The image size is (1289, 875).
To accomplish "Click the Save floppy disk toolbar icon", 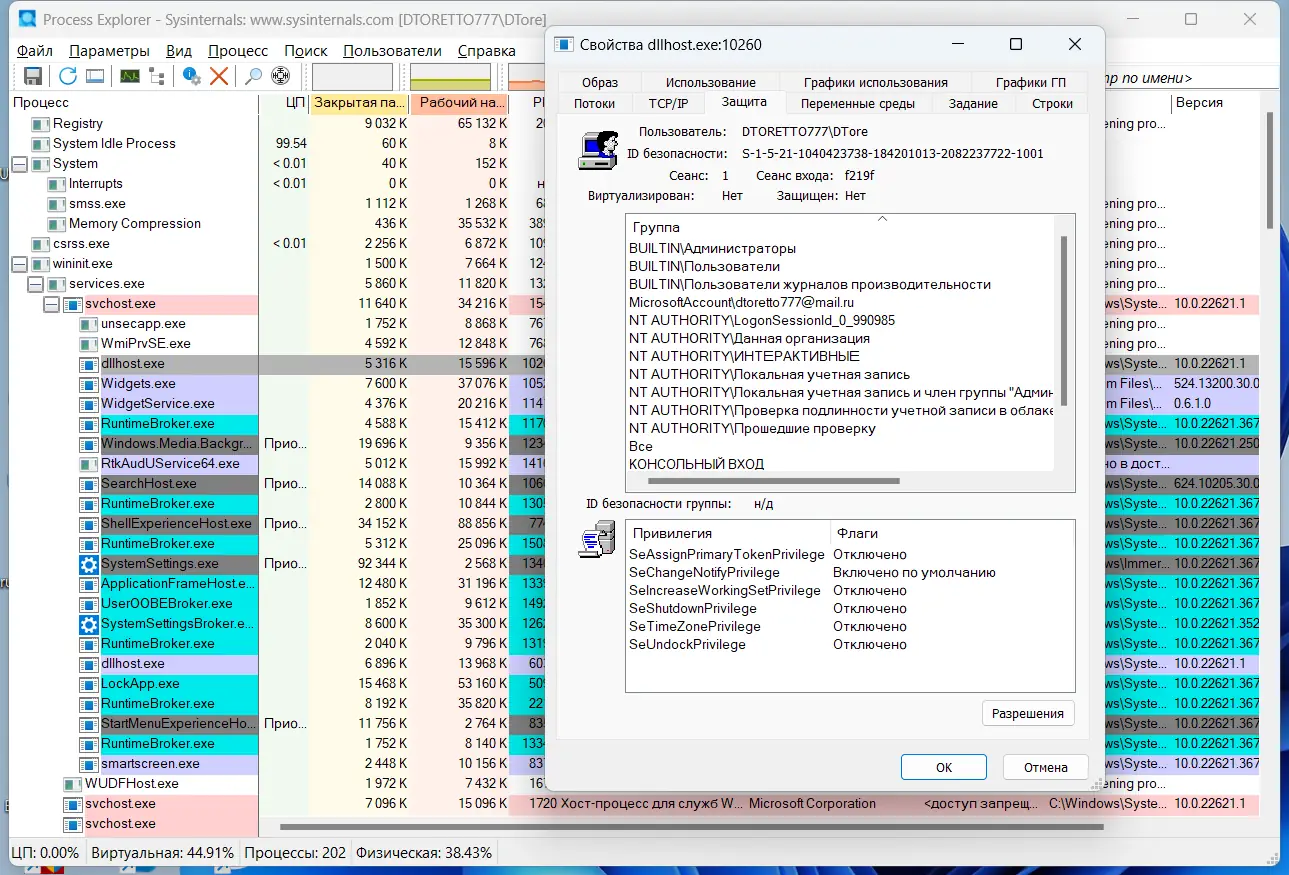I will coord(33,76).
